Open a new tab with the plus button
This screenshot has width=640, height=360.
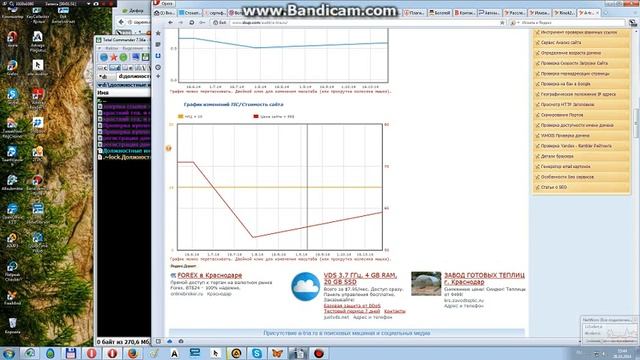(x=606, y=13)
